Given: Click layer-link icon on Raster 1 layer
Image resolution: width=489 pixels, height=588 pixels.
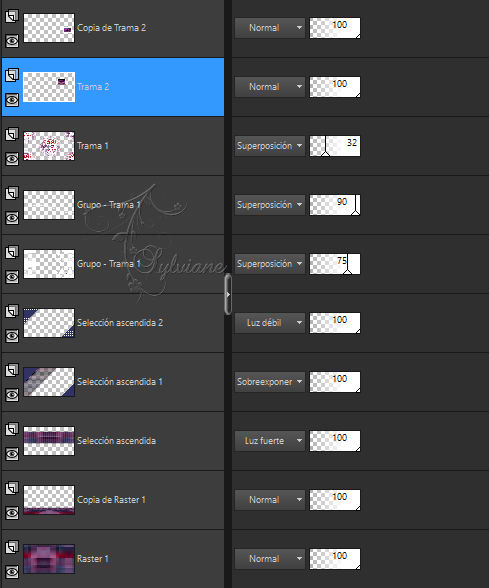Looking at the screenshot, I should tap(12, 547).
